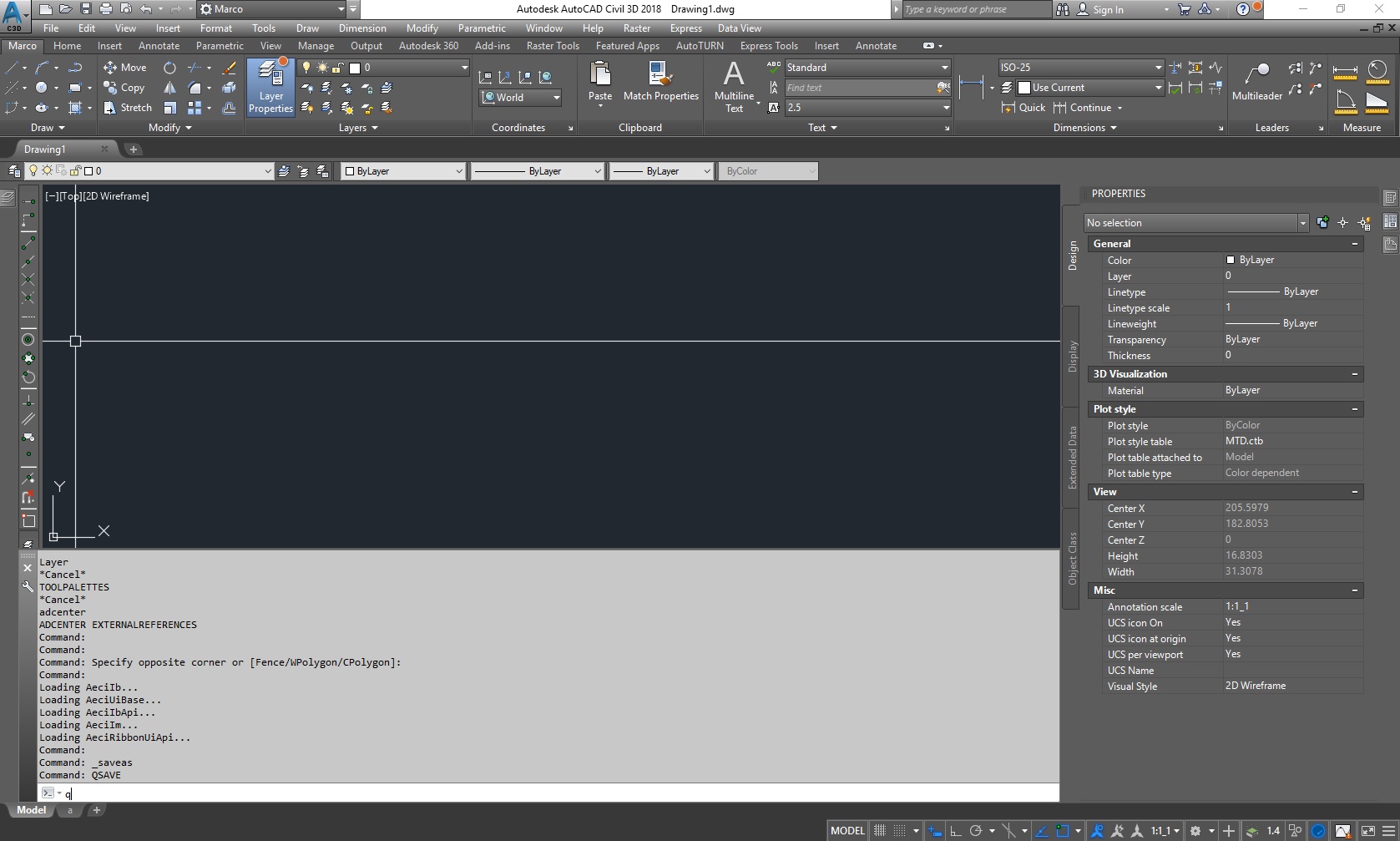The height and width of the screenshot is (841, 1400).
Task: Open the Parametric menu
Action: 482,28
